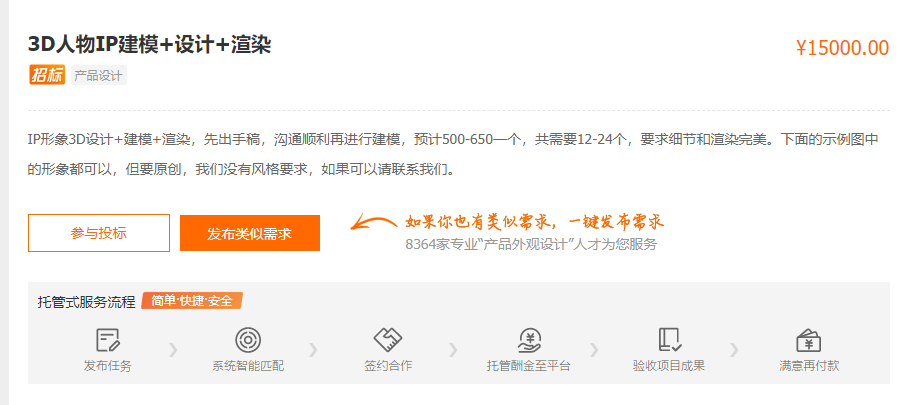Screen dimensions: 909x405
Task: Click the ¥15000.00 price amount
Action: [842, 48]
